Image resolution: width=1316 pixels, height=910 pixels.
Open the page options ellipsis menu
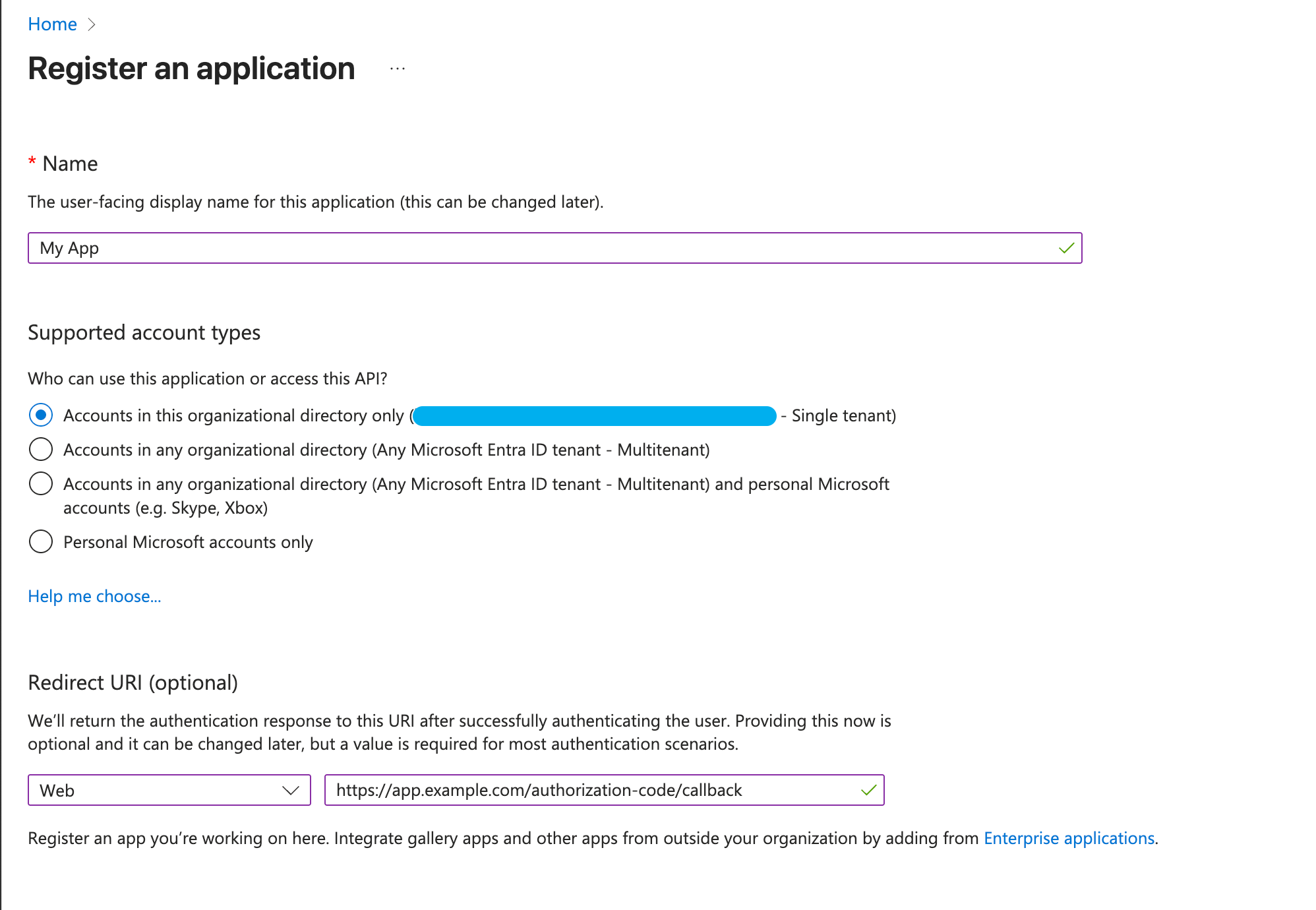click(x=396, y=69)
